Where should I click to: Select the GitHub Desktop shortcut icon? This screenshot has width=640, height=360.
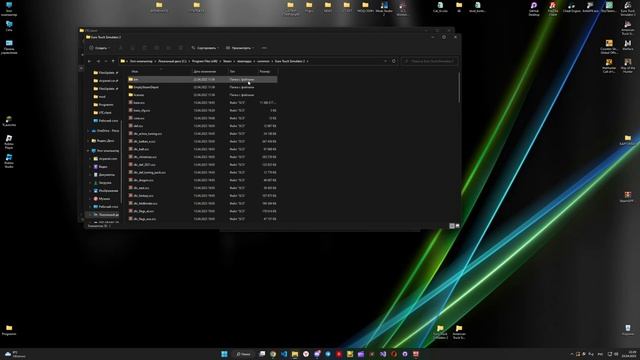[x=534, y=8]
